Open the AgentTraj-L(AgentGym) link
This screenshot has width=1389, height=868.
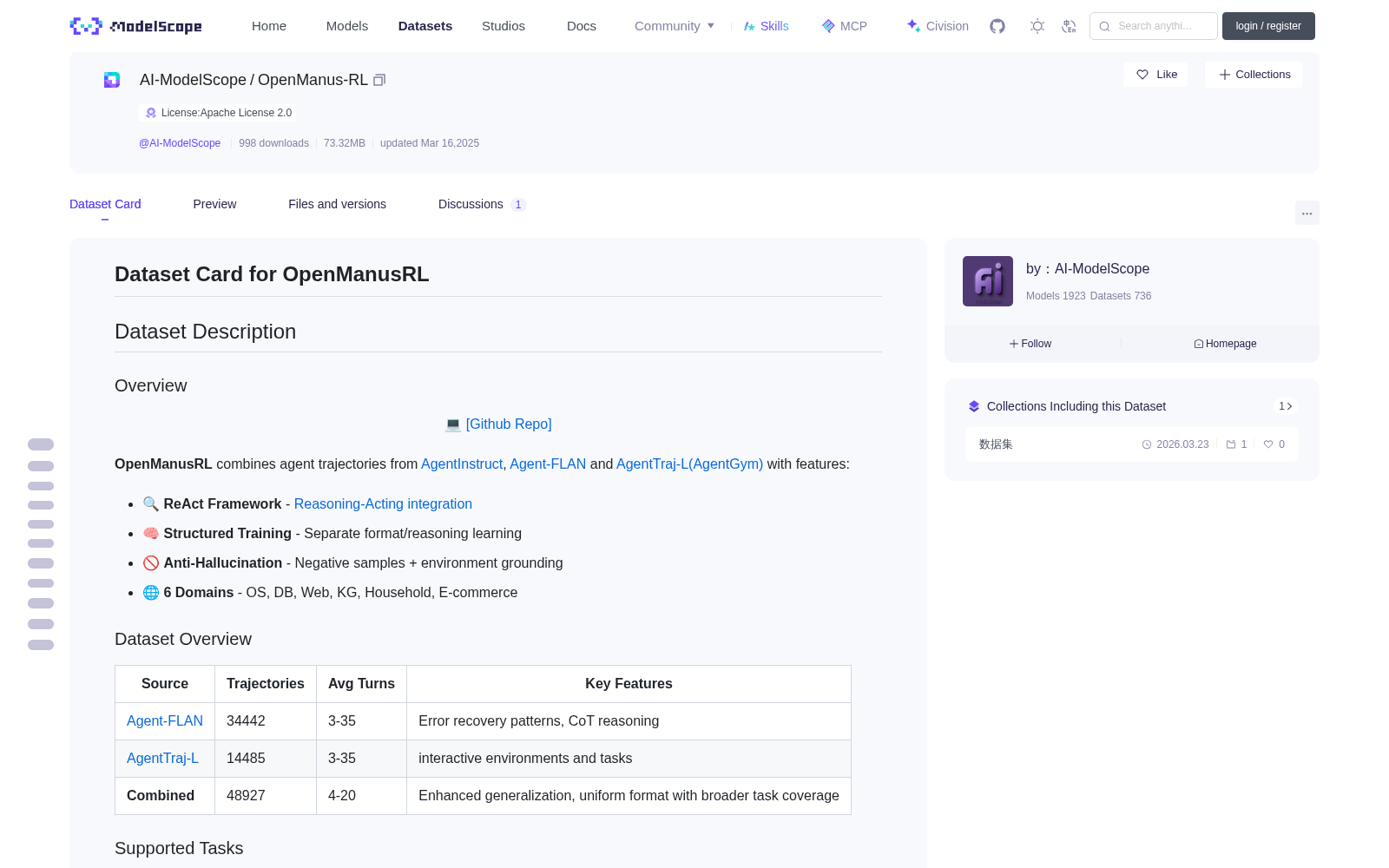(x=689, y=464)
